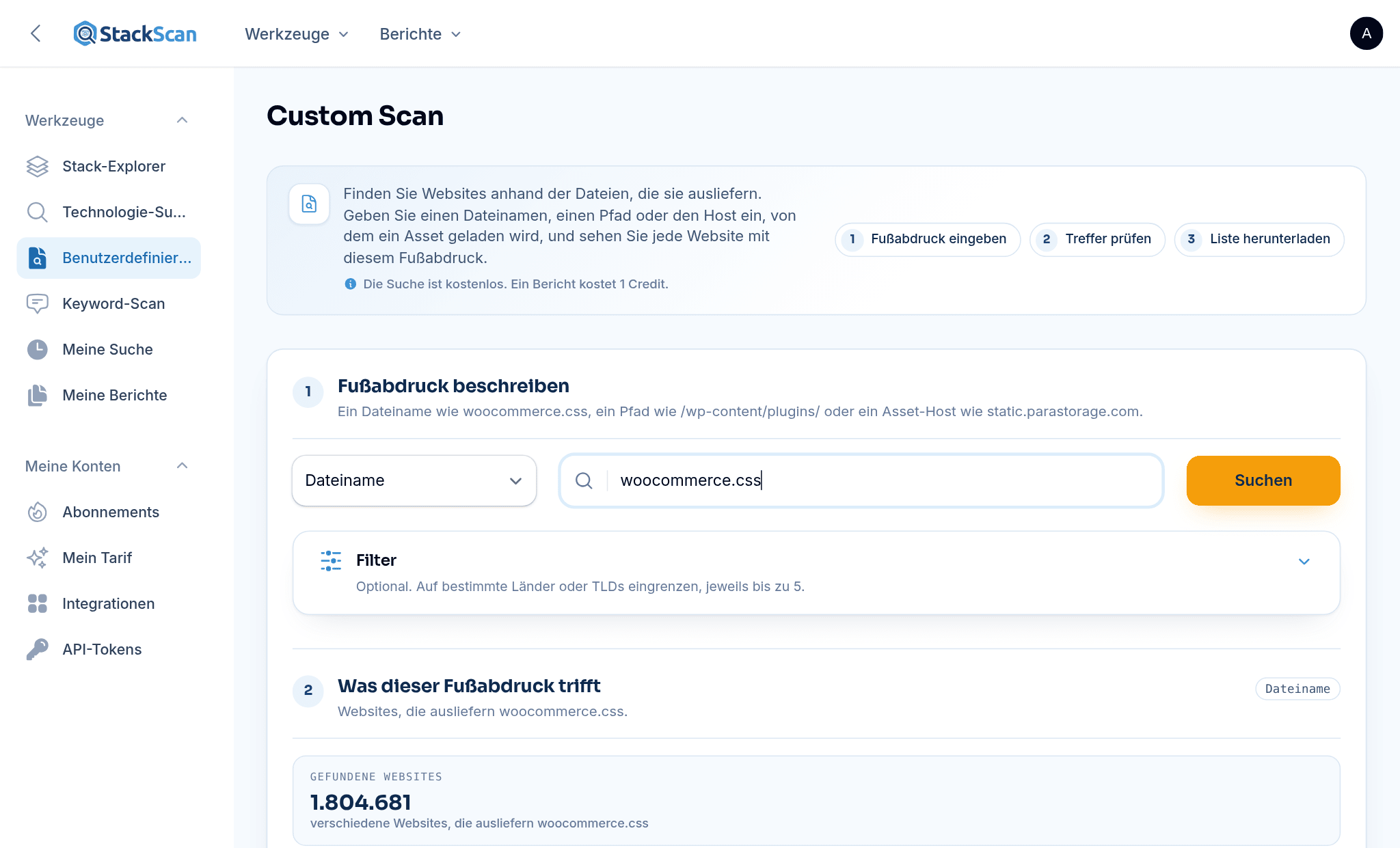Click the Filter sliders icon
The image size is (1400, 848).
(331, 560)
